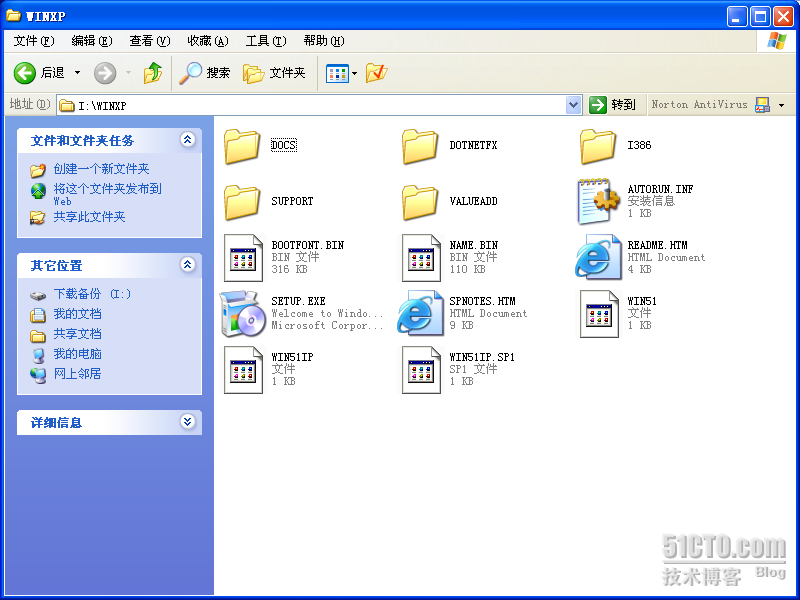Open the Views dropdown arrow
This screenshot has width=800, height=600.
click(355, 73)
